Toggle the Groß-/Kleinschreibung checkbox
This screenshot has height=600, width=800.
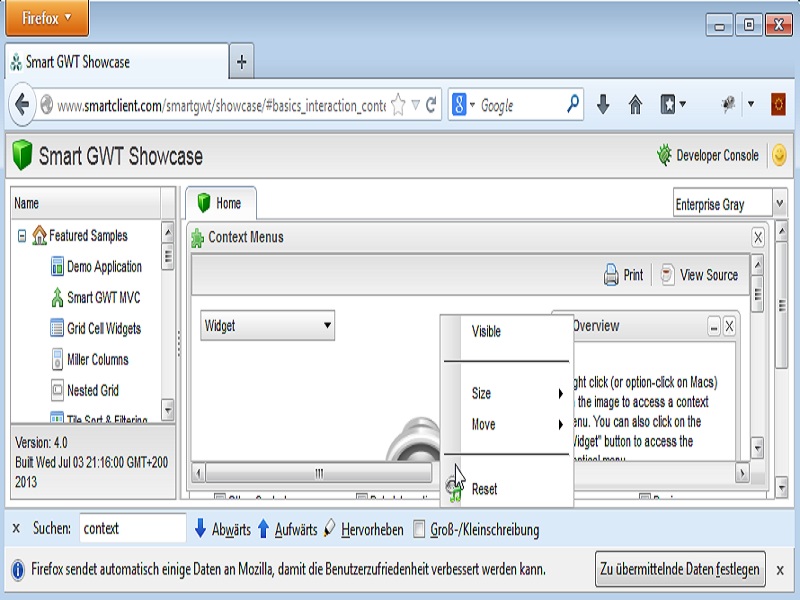coord(420,530)
